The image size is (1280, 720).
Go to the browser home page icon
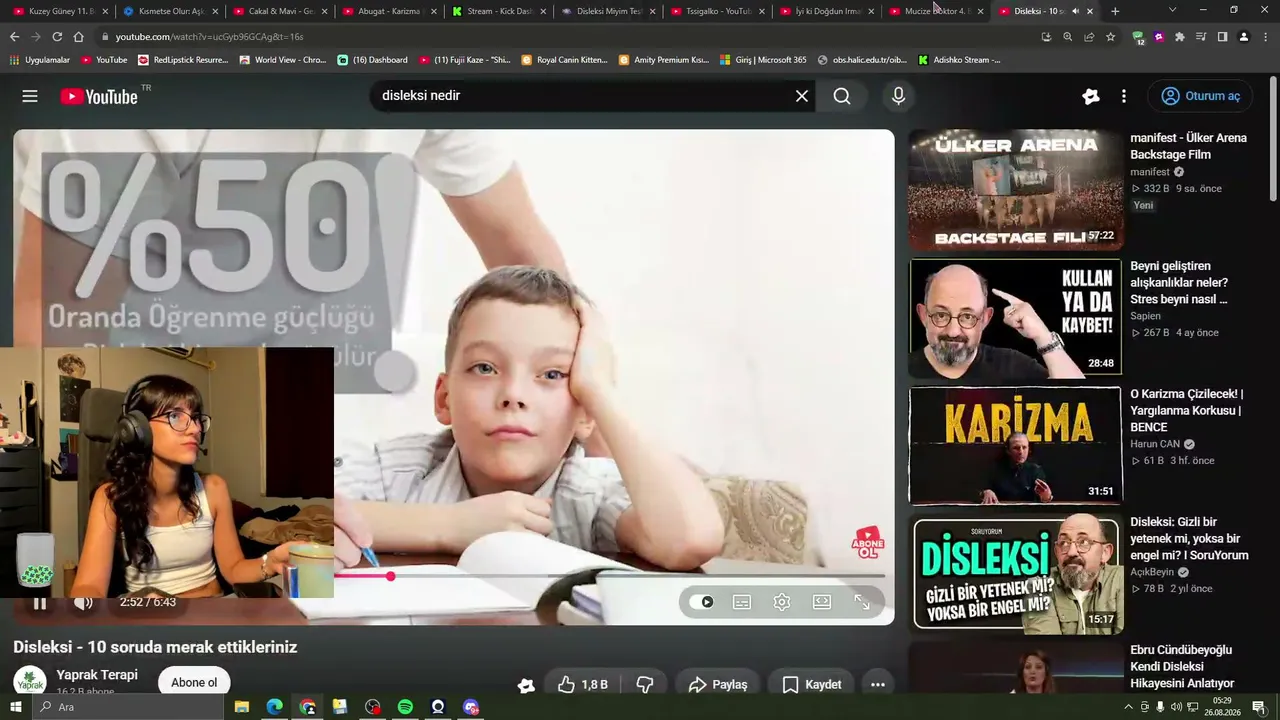point(79,37)
